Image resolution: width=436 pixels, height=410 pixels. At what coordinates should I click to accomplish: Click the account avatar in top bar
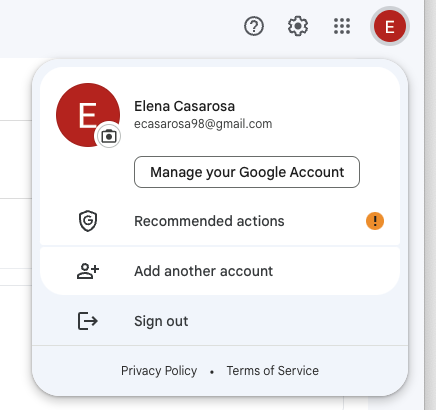pos(390,26)
